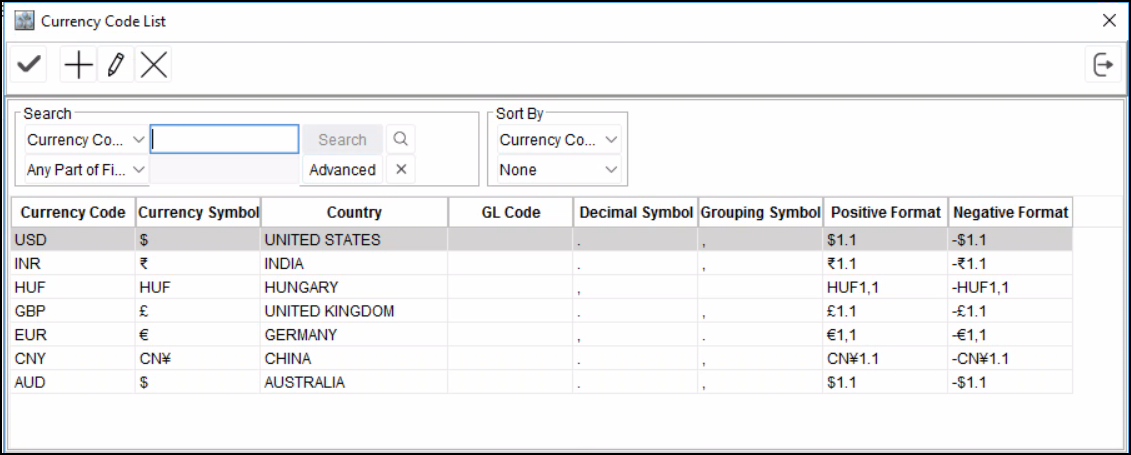This screenshot has width=1131, height=455.
Task: Select the INR India row
Action: [x=300, y=264]
